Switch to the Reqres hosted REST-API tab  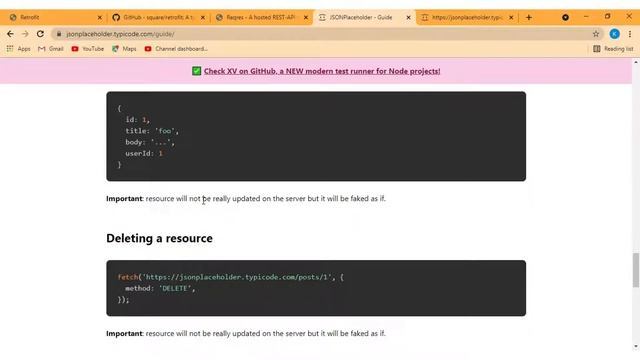tap(260, 17)
